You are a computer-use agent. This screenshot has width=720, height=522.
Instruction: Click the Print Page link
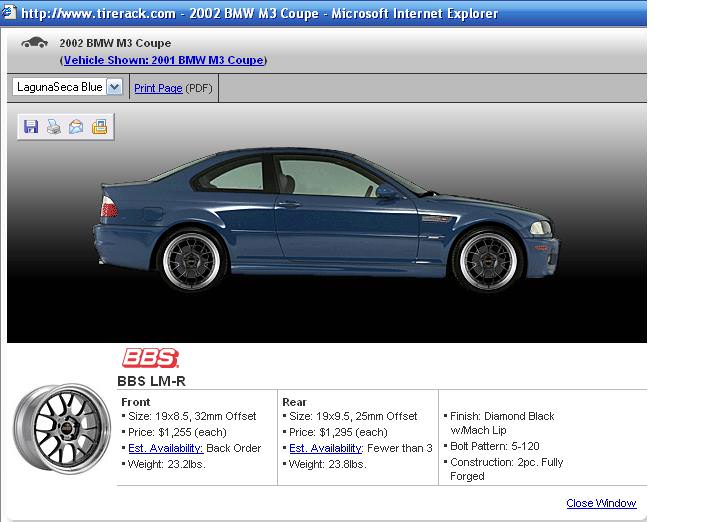click(x=158, y=88)
